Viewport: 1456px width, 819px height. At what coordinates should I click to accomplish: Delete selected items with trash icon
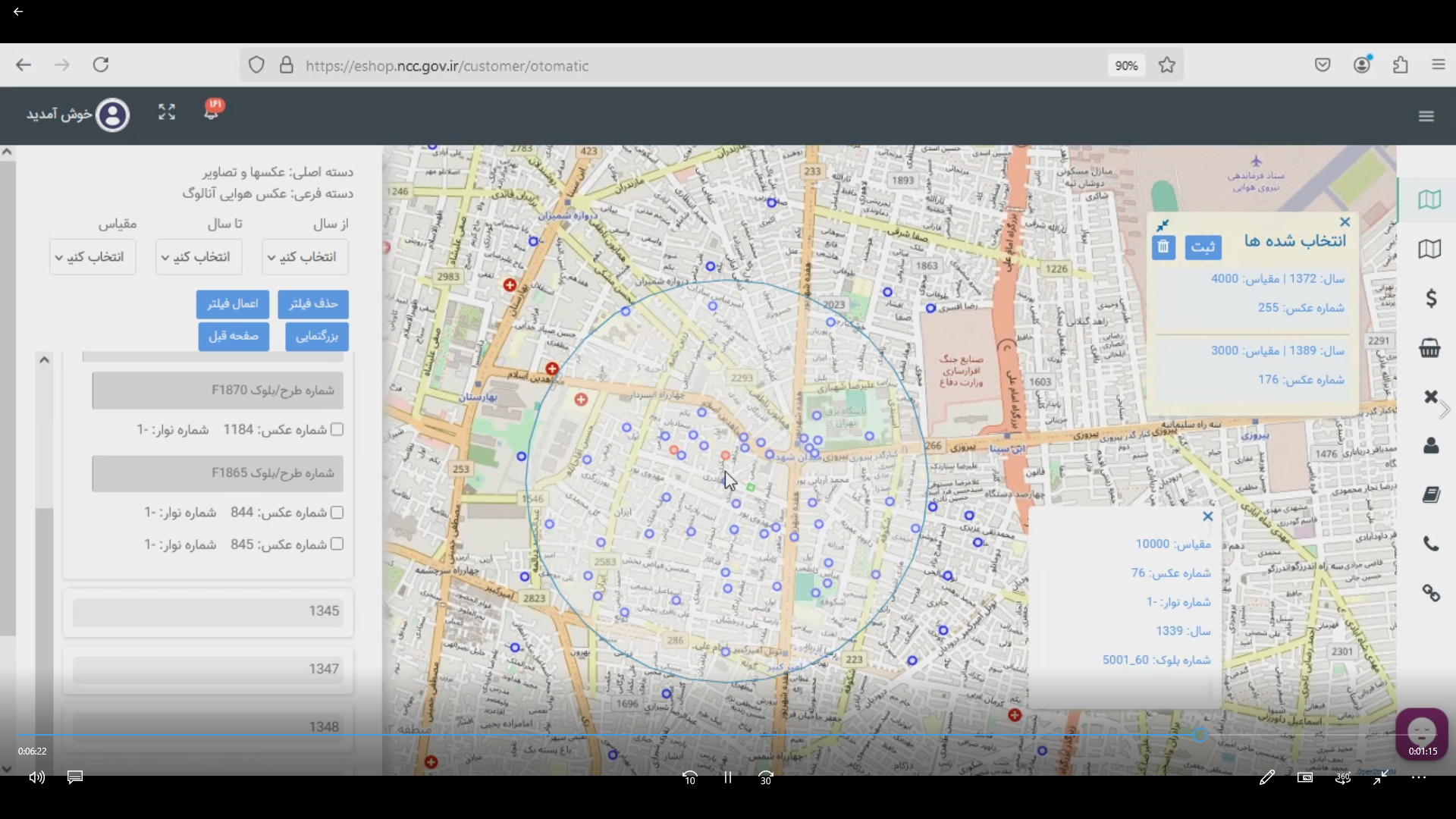click(x=1163, y=247)
